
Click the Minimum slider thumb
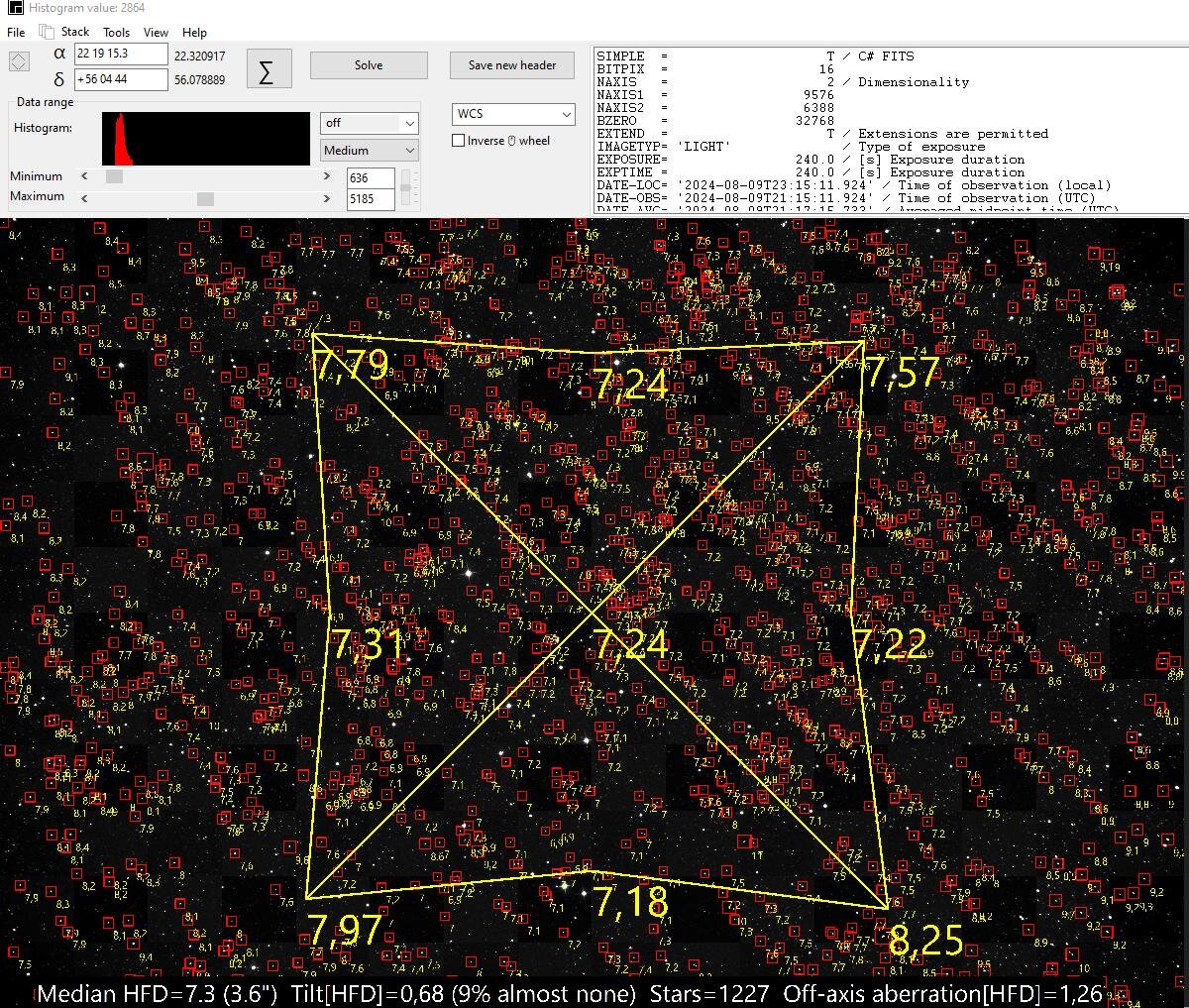[114, 176]
